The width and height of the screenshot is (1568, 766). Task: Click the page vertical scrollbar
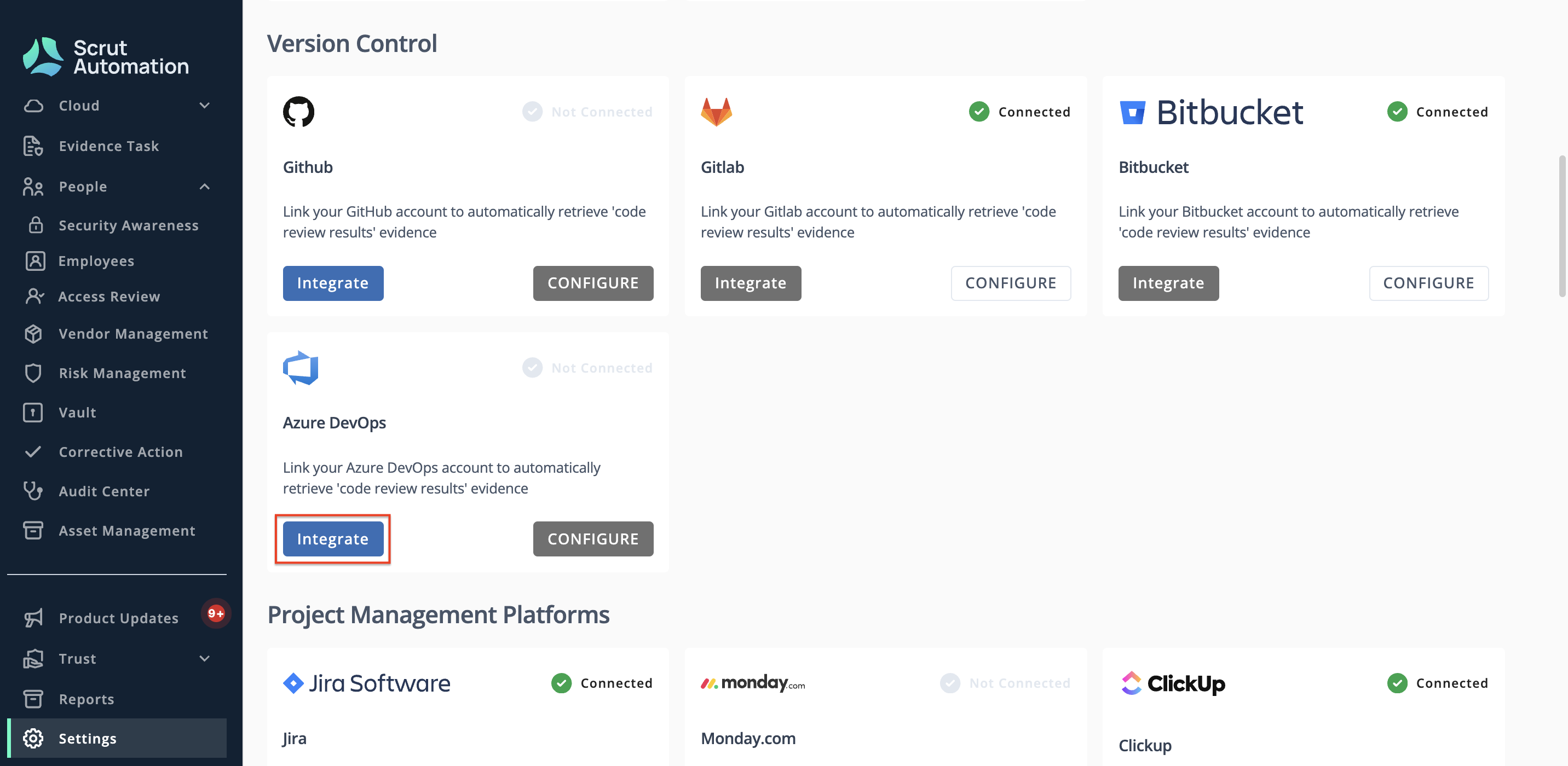tap(1561, 227)
